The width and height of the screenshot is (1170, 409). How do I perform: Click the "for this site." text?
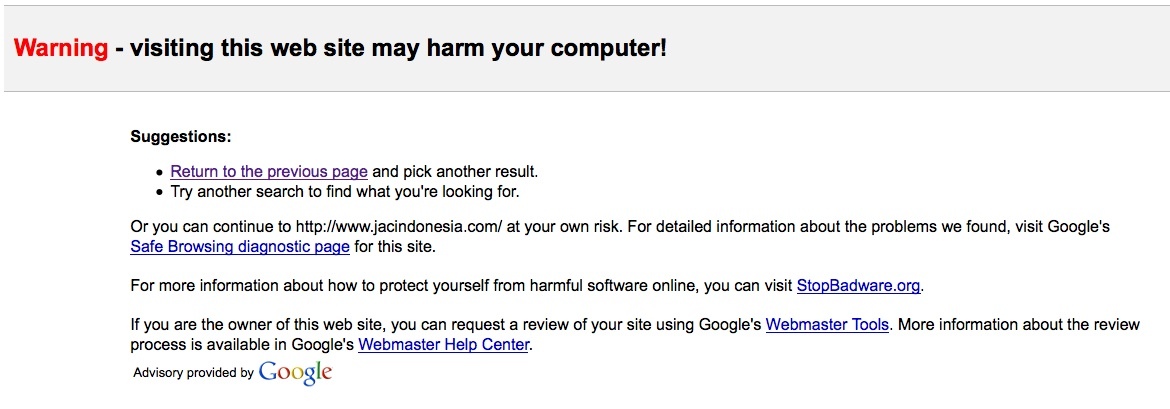(x=395, y=246)
